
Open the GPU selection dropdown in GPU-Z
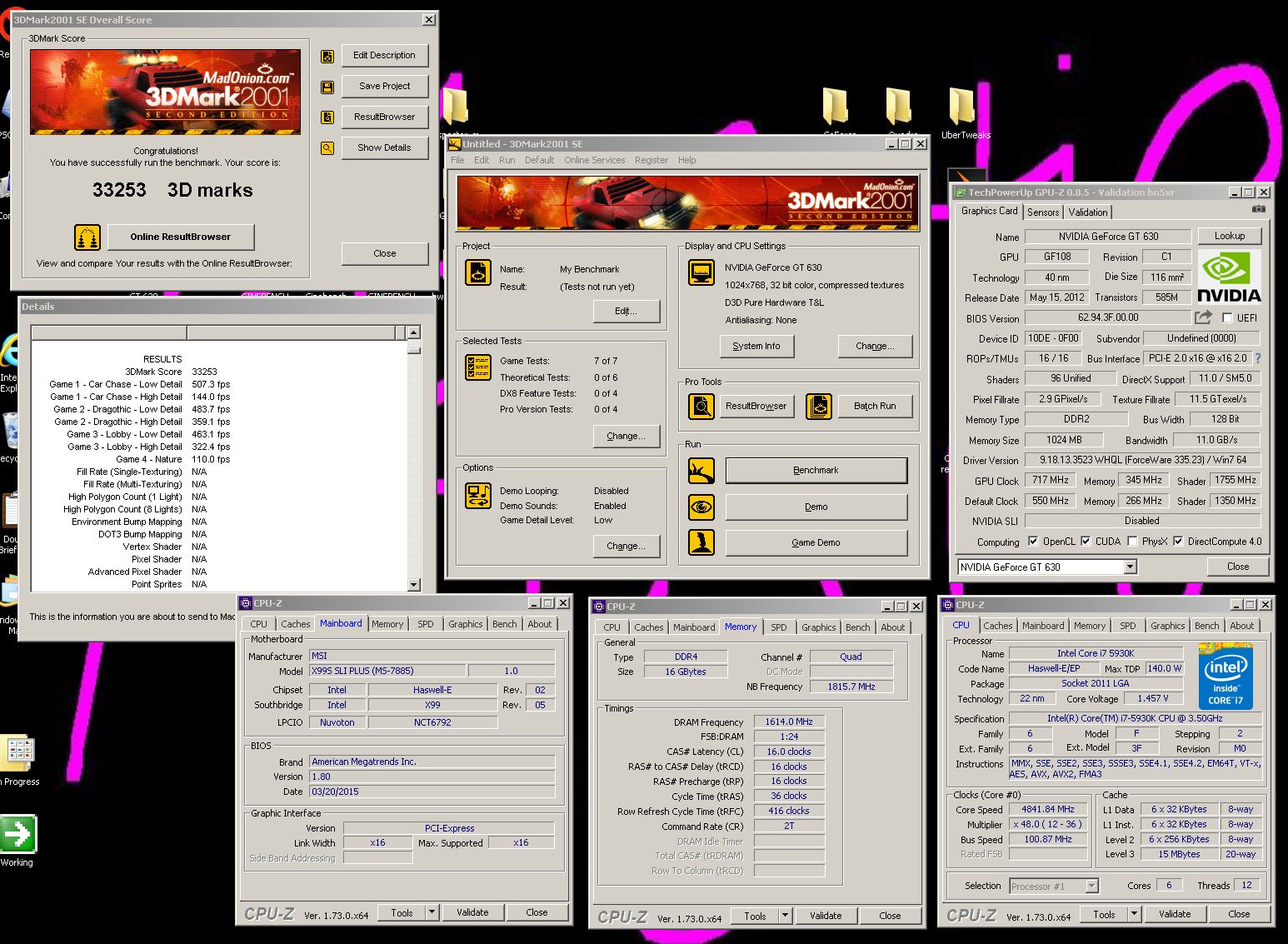tap(1131, 567)
